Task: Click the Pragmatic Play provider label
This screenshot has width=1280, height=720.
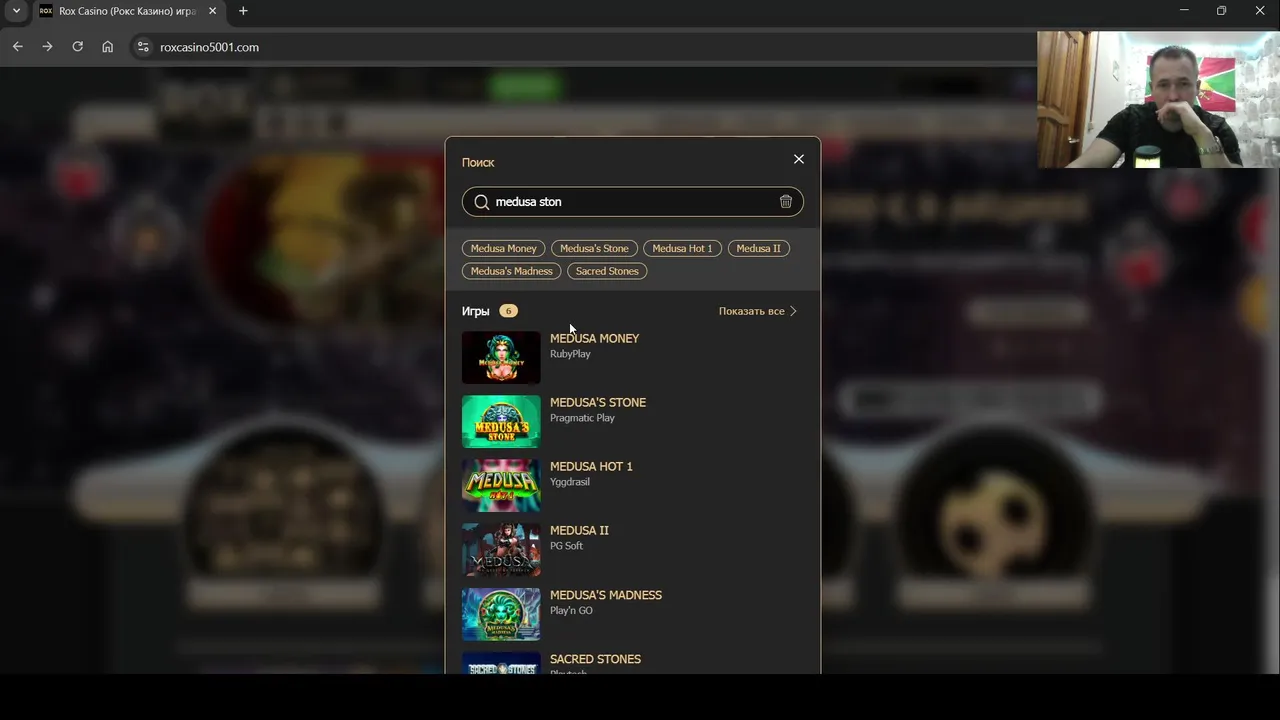Action: click(x=582, y=418)
